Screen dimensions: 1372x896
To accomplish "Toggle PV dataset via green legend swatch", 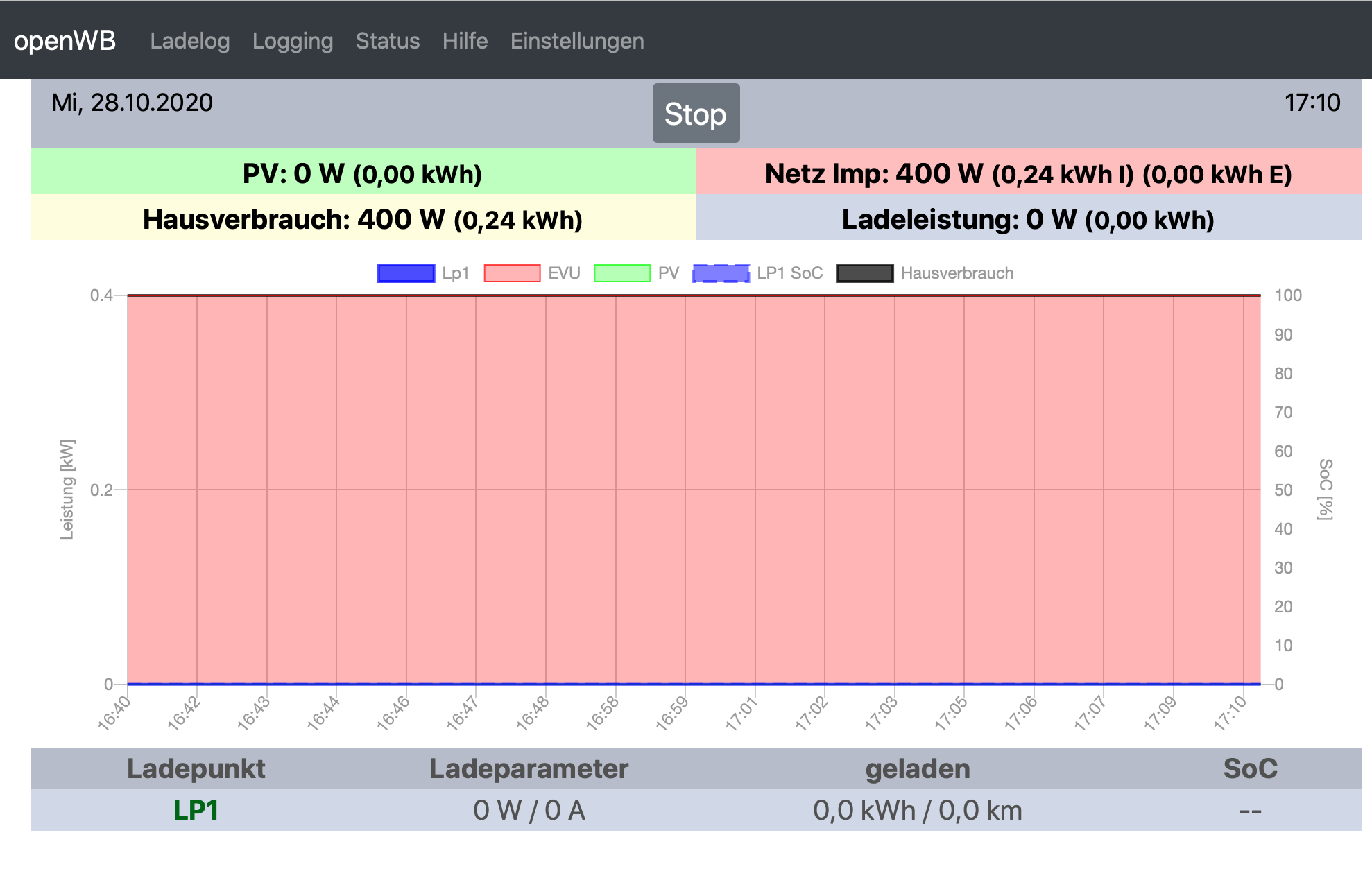I will 621,273.
